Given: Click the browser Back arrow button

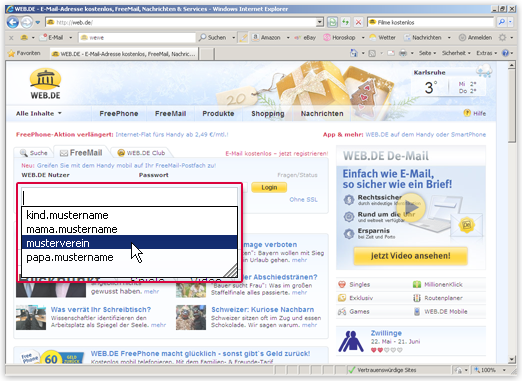Looking at the screenshot, I should (13, 22).
